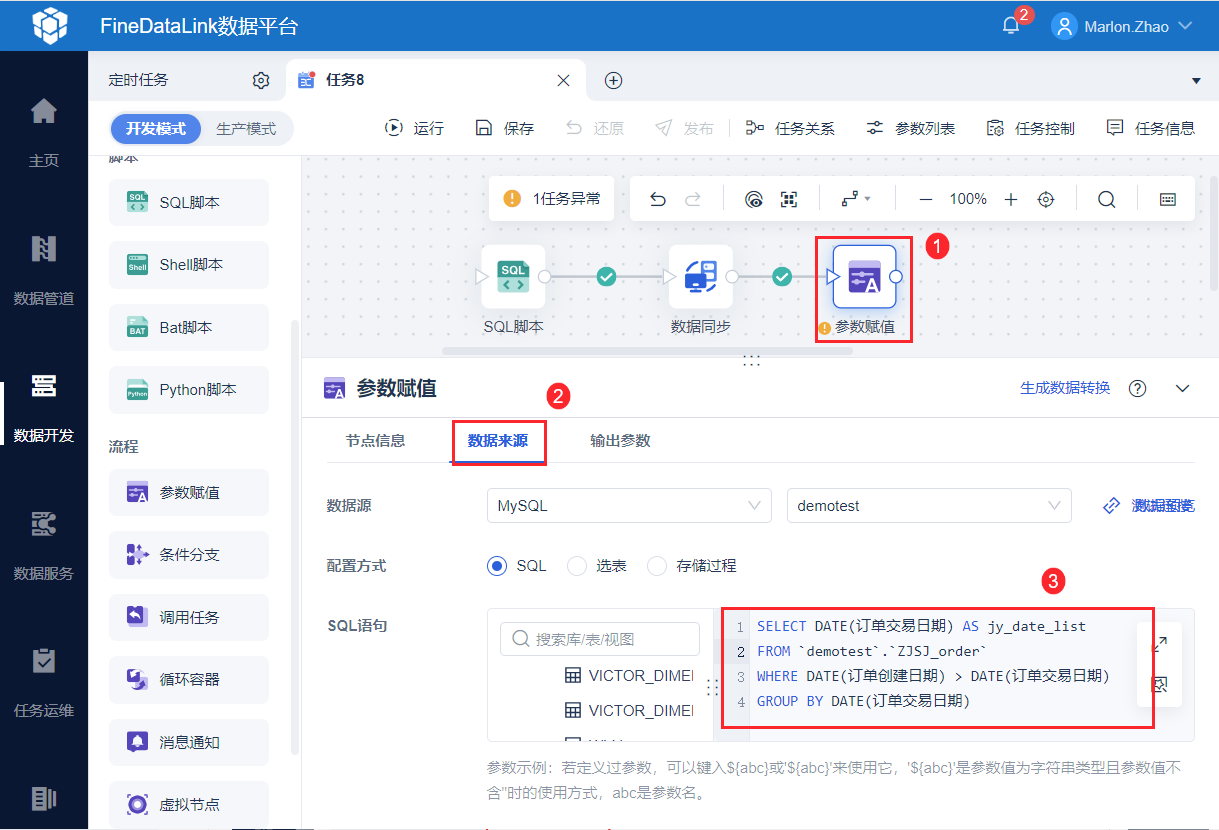Click 保存 to save the task
1219x830 pixels.
click(x=504, y=128)
